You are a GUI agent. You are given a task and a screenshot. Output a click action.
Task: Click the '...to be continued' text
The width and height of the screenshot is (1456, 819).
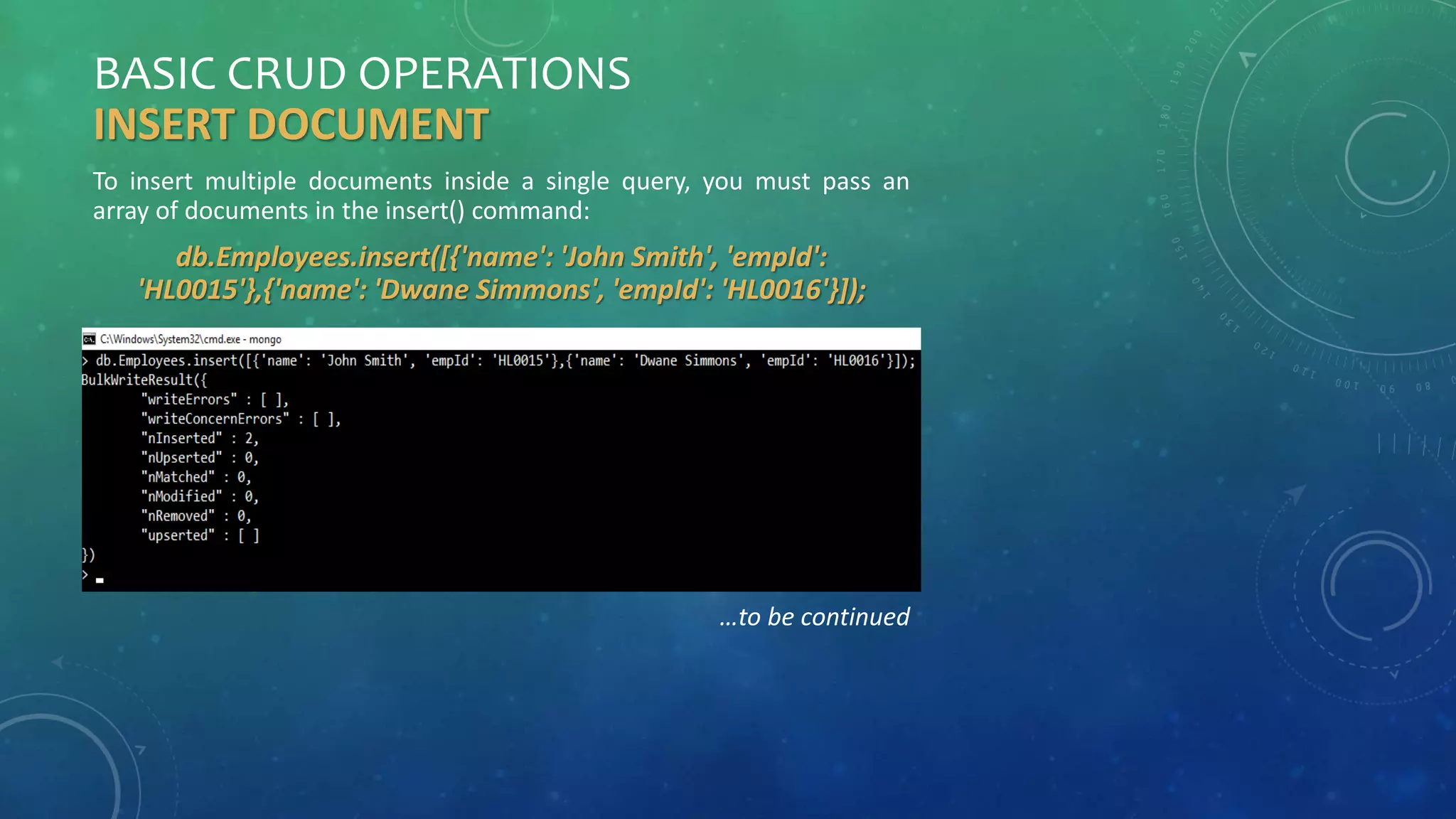coord(814,616)
